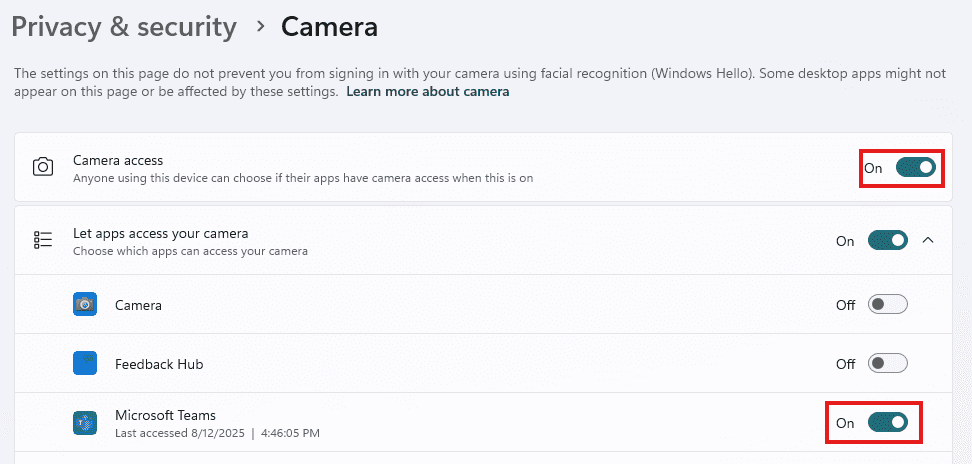Click the camera outline icon beside Camera access
Viewport: 972px width, 464px height.
(43, 167)
